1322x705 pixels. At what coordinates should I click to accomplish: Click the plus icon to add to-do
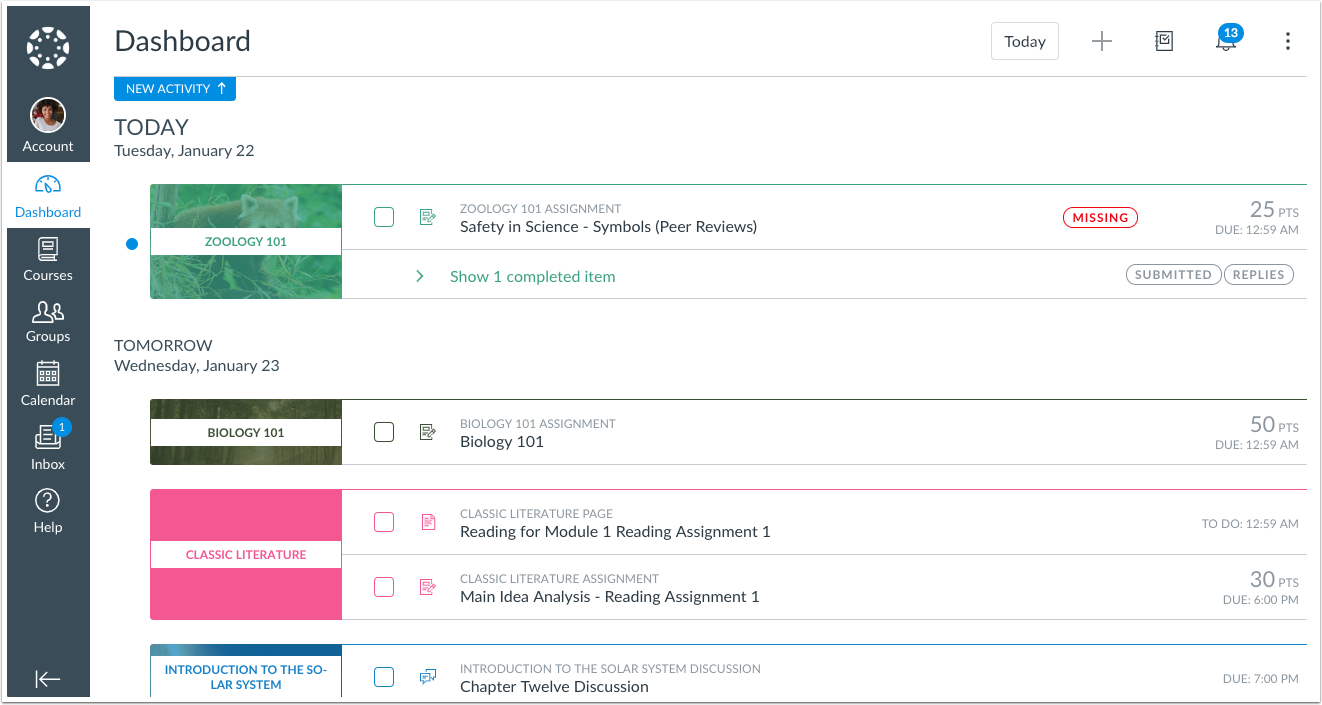click(x=1101, y=41)
